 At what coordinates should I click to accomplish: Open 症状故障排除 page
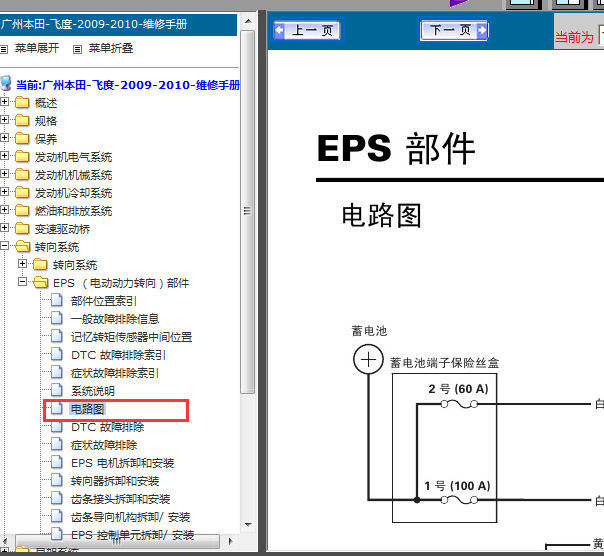coord(104,445)
